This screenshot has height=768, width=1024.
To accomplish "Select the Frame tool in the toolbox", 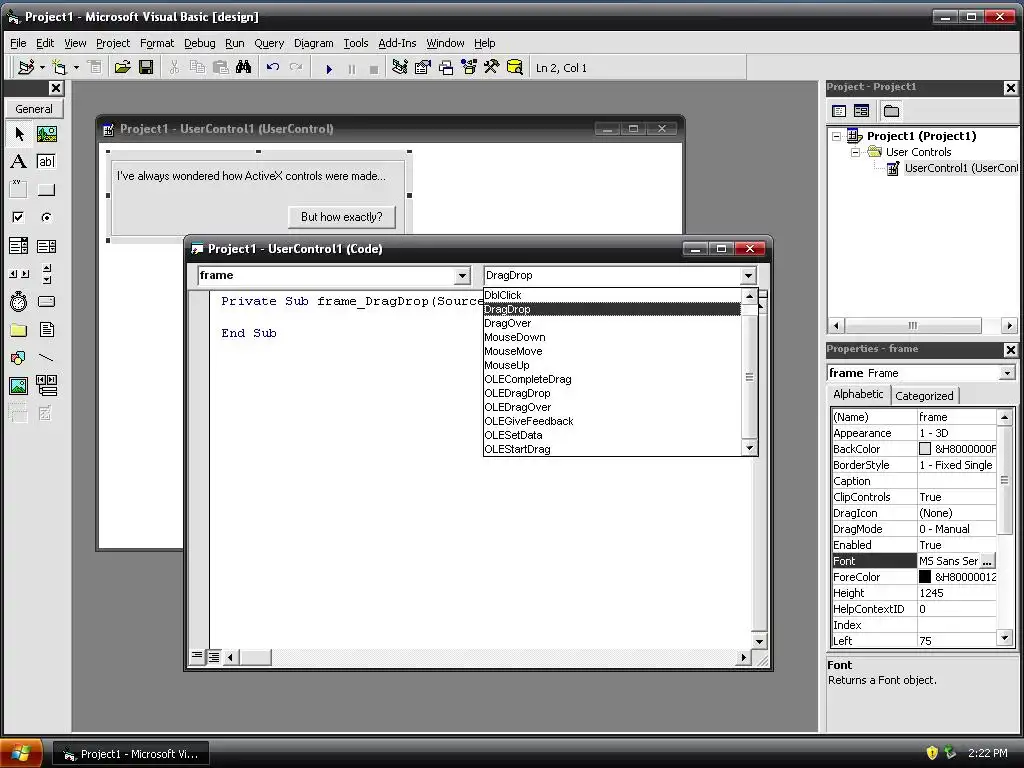I will coord(19,189).
